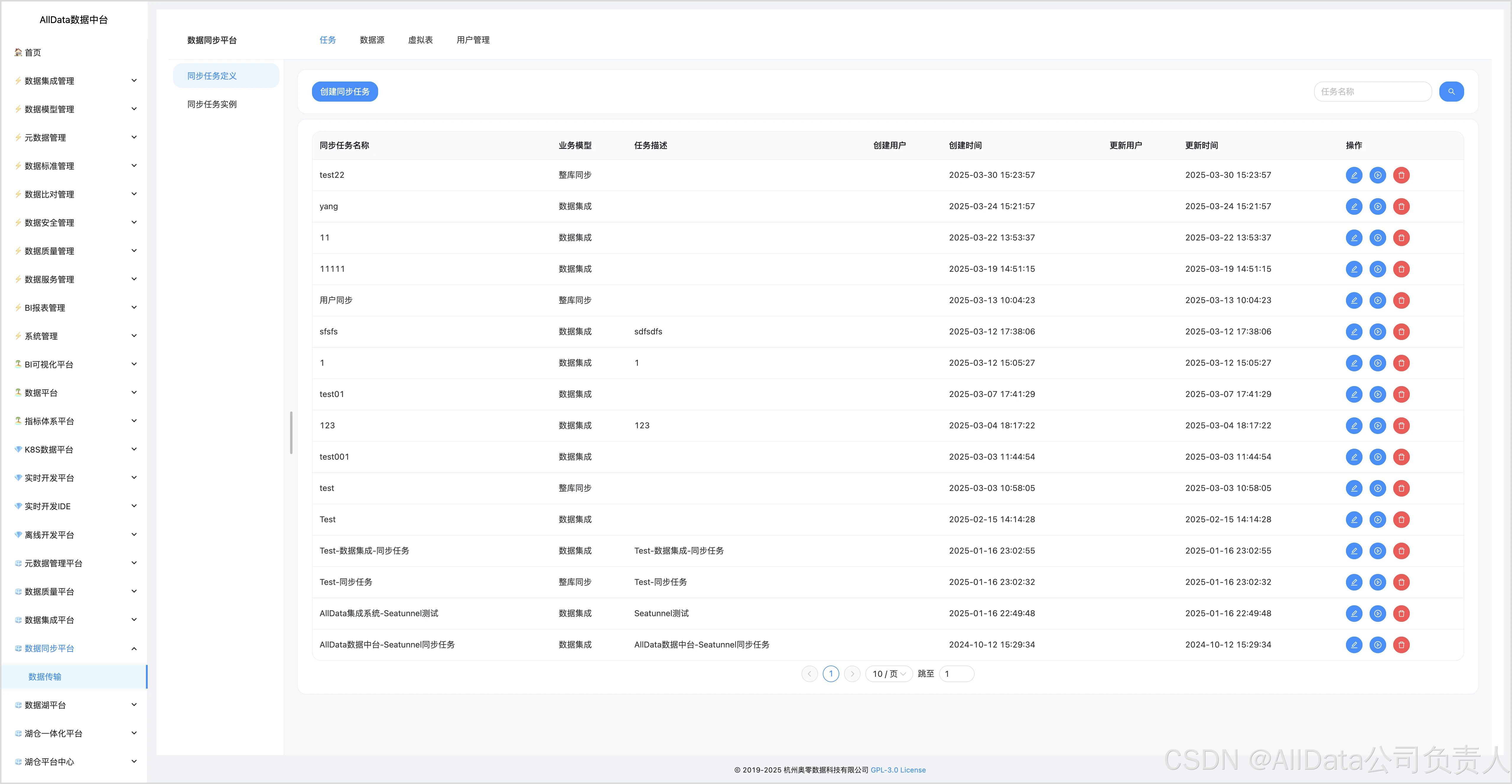Edit the yang sync task
This screenshot has height=784, width=1512.
[x=1354, y=206]
